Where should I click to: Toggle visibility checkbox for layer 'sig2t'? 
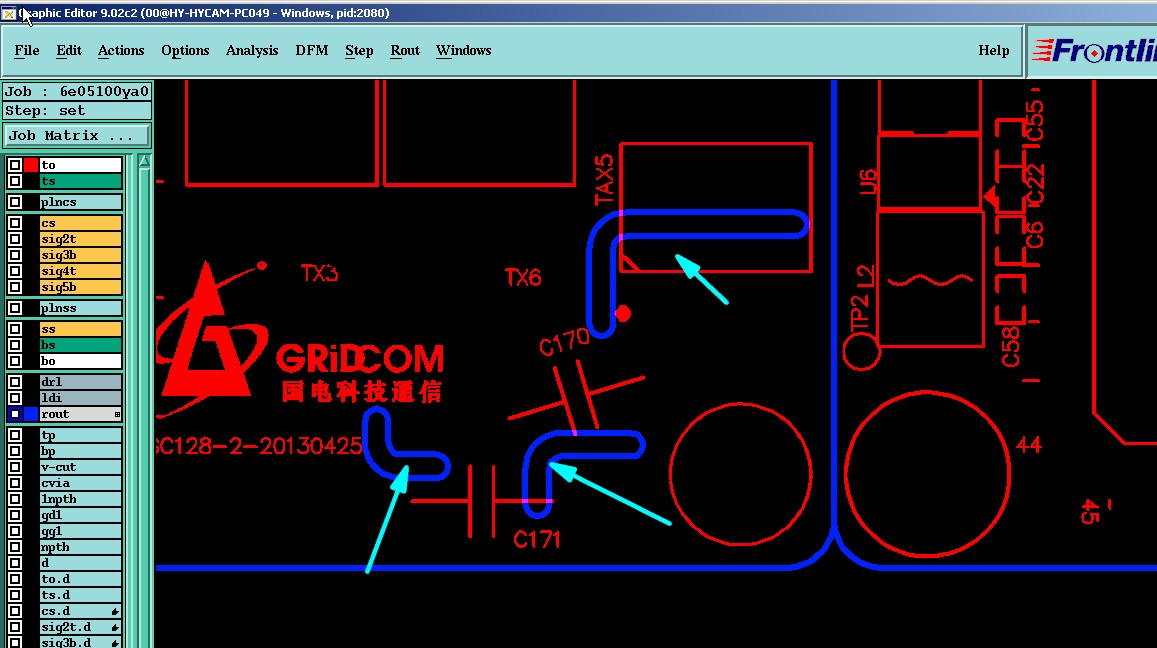[14, 239]
